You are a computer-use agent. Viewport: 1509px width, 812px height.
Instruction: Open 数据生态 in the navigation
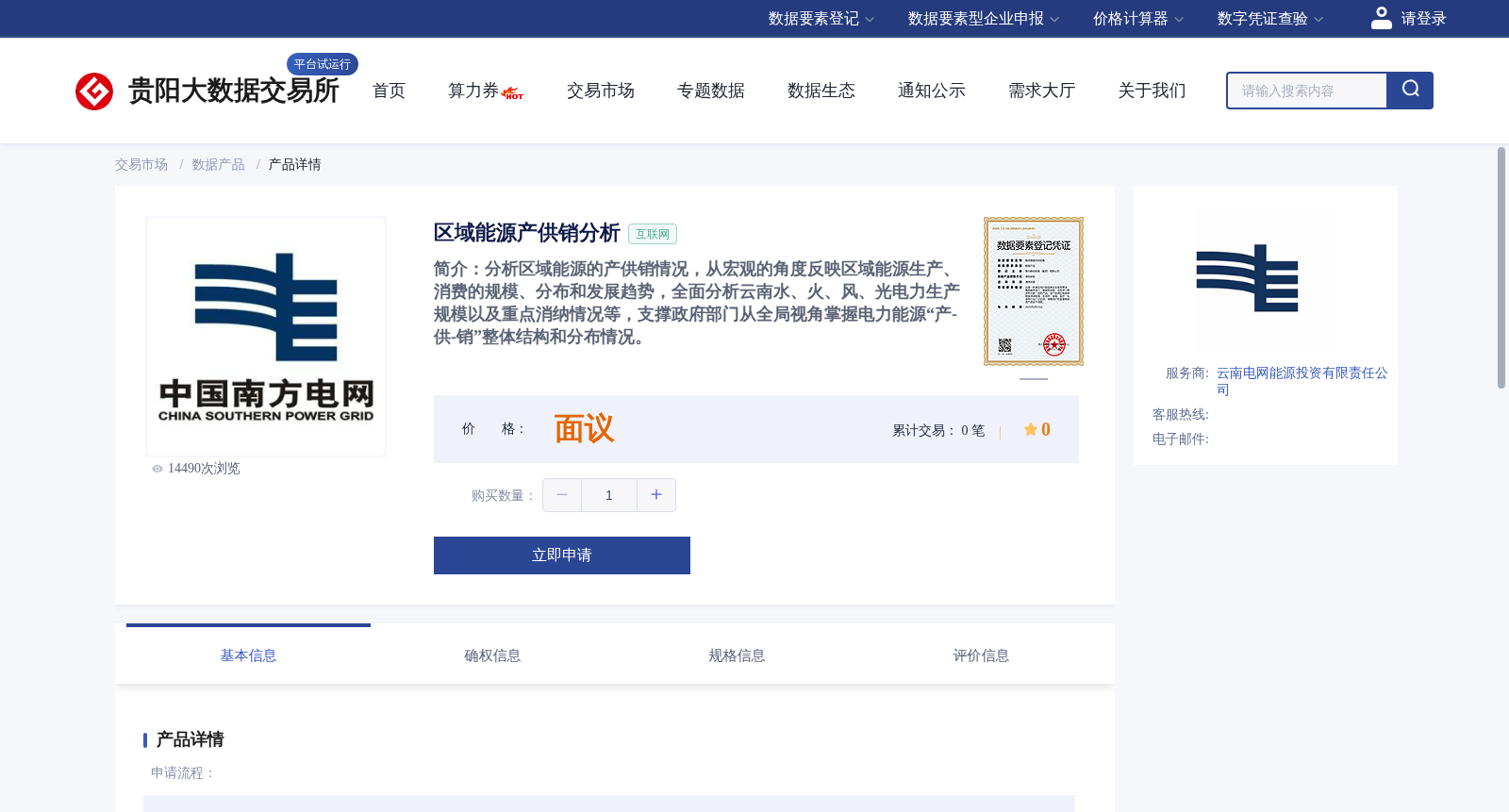pos(821,91)
